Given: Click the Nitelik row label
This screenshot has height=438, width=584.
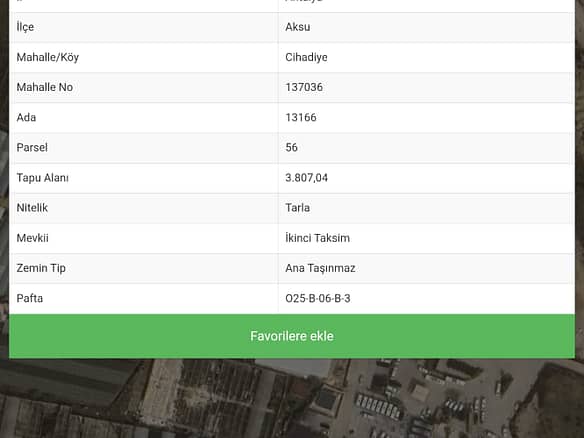Looking at the screenshot, I should pos(32,207).
